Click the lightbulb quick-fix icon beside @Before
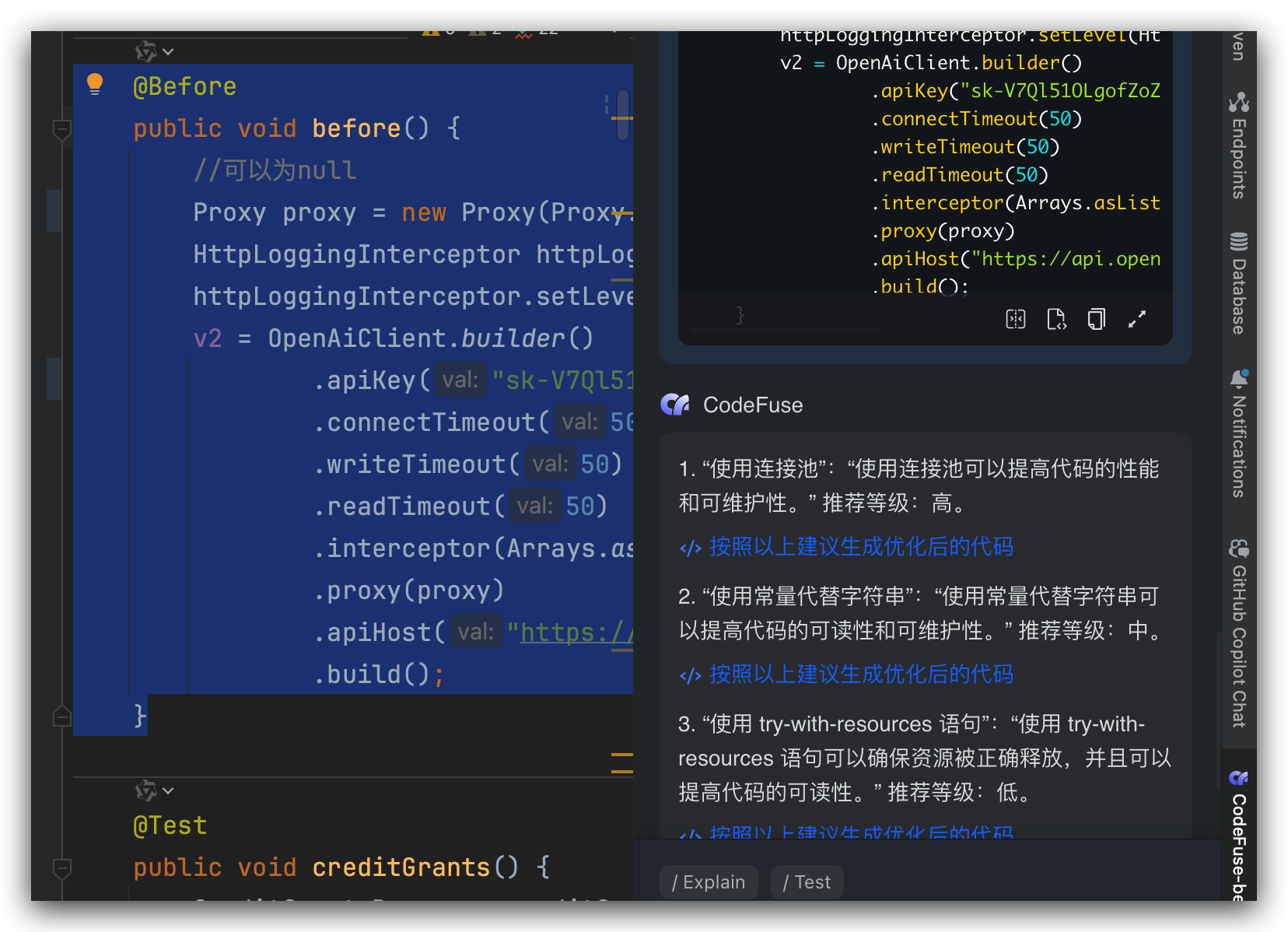This screenshot has width=1288, height=932. [x=95, y=84]
